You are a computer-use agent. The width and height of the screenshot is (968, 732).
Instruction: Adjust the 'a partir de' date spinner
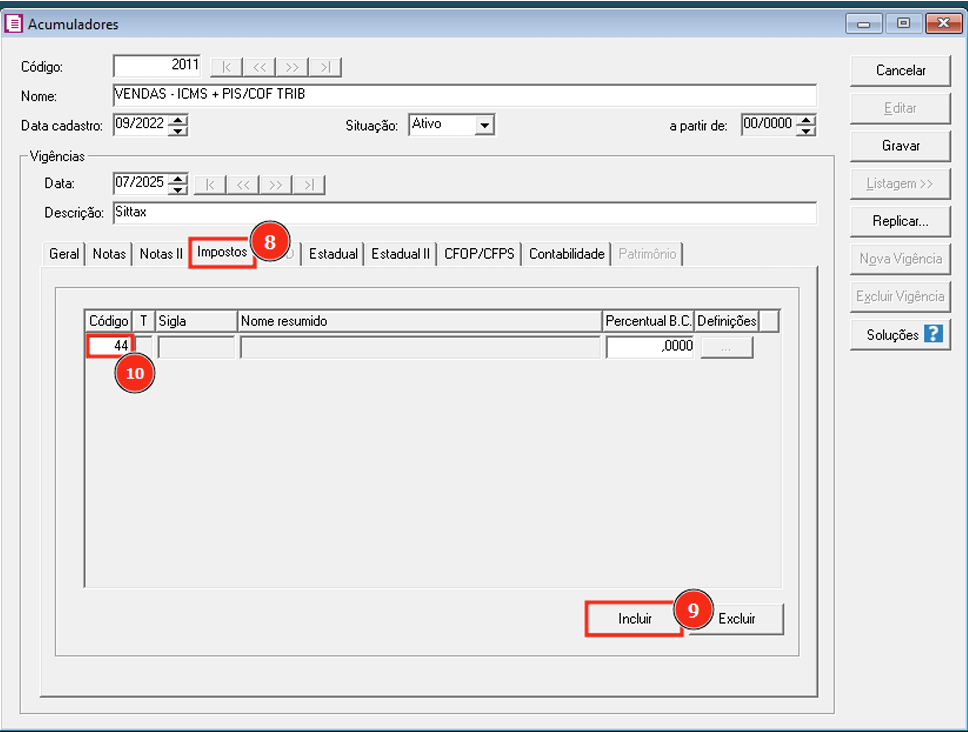coord(807,125)
